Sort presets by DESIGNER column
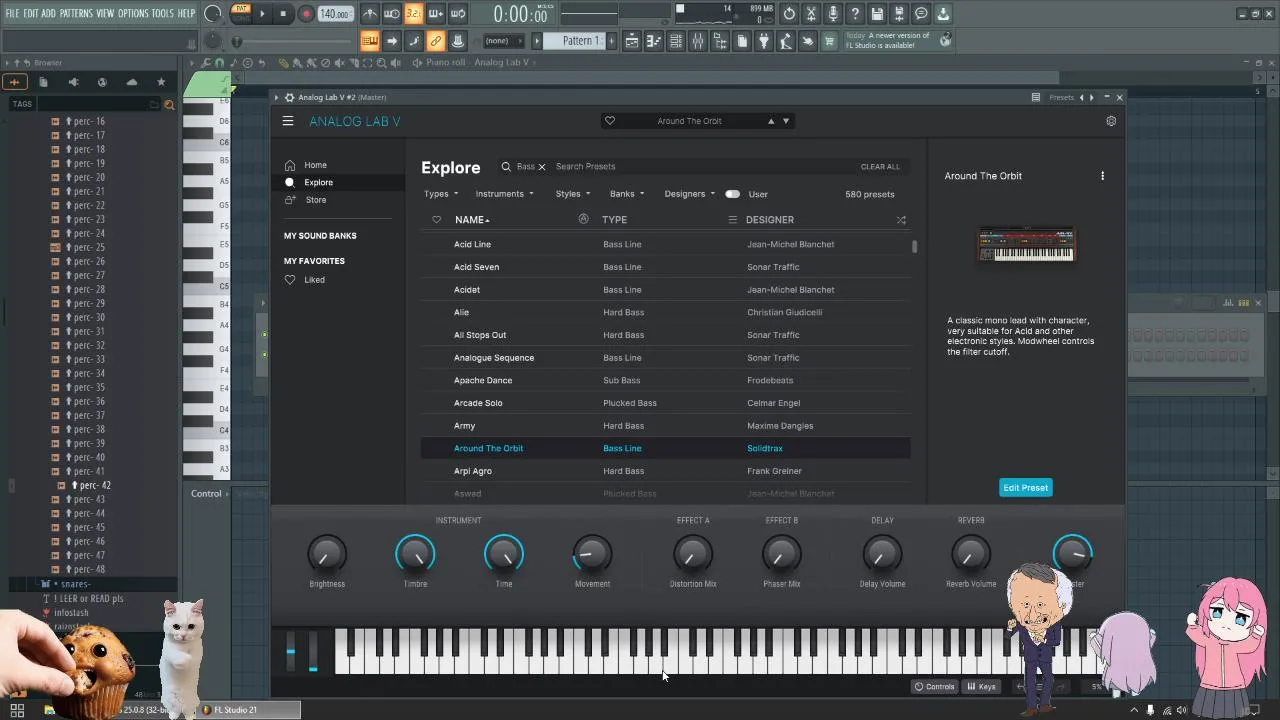This screenshot has height=720, width=1280. pyautogui.click(x=769, y=220)
